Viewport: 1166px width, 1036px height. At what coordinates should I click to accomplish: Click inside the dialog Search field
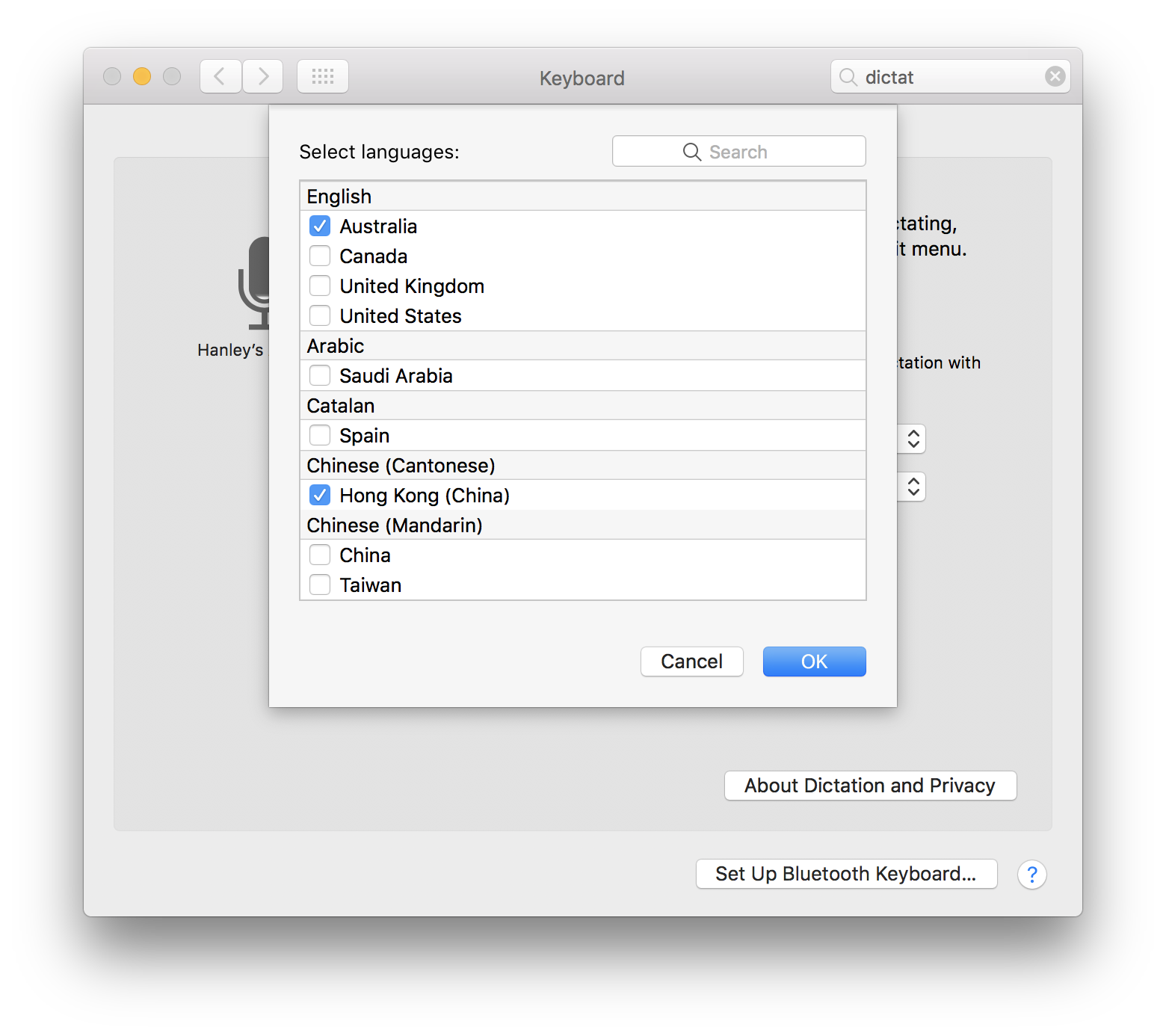coord(755,151)
